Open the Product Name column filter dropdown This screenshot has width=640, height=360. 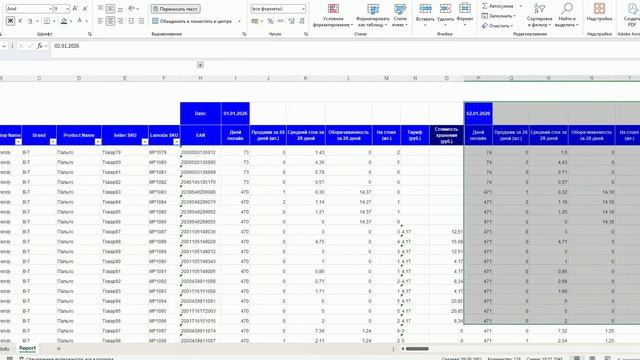[98, 142]
